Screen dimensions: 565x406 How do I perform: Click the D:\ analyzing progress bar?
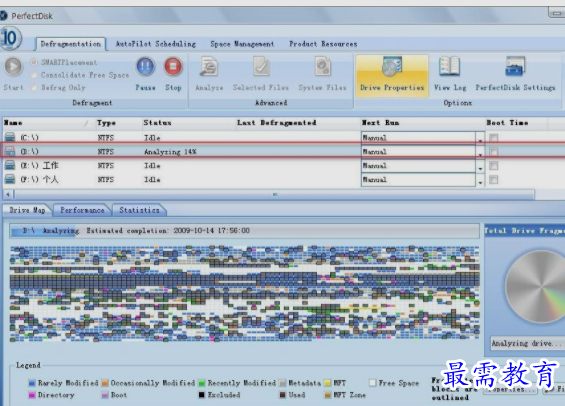pyautogui.click(x=244, y=231)
